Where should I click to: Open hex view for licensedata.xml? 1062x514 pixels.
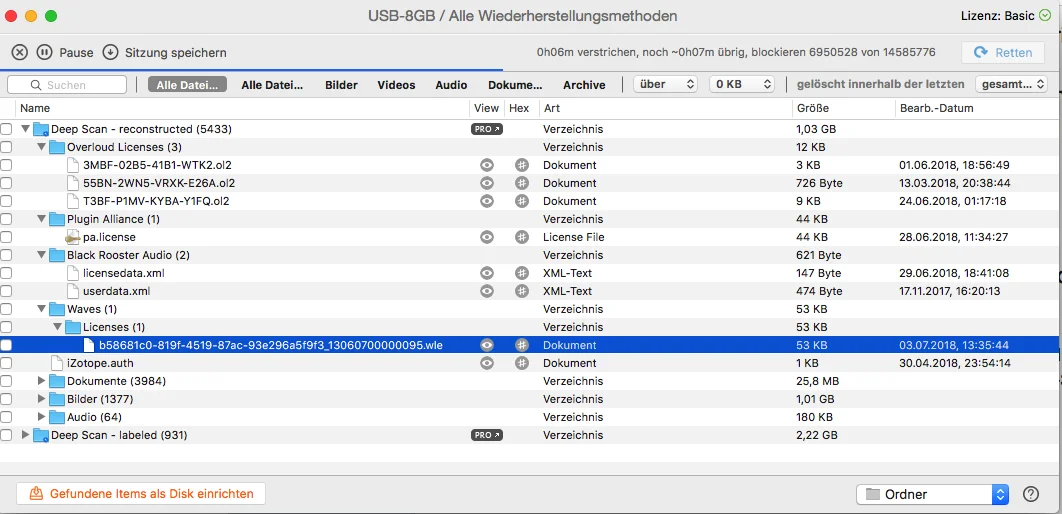click(x=521, y=273)
